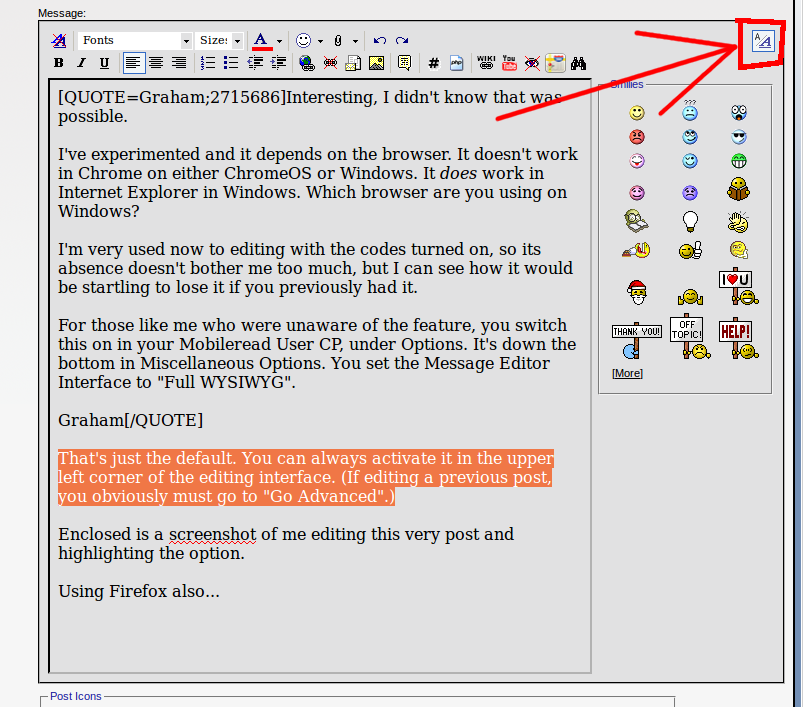This screenshot has height=707, width=803.
Task: Click the YouTube embed icon
Action: [x=509, y=63]
